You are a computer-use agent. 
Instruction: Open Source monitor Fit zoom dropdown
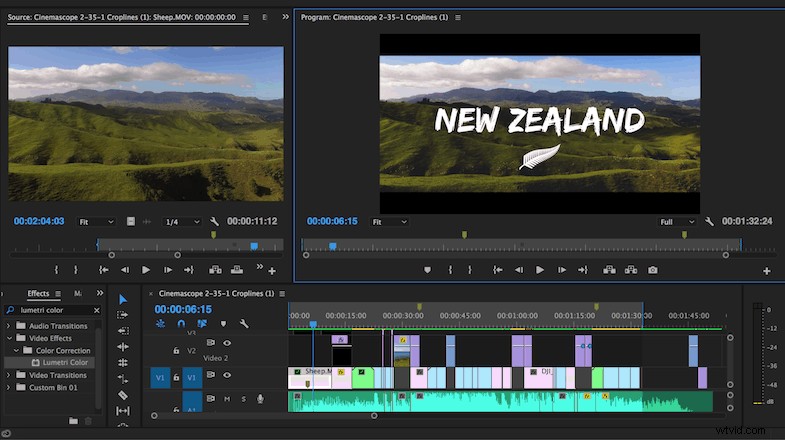pos(96,222)
